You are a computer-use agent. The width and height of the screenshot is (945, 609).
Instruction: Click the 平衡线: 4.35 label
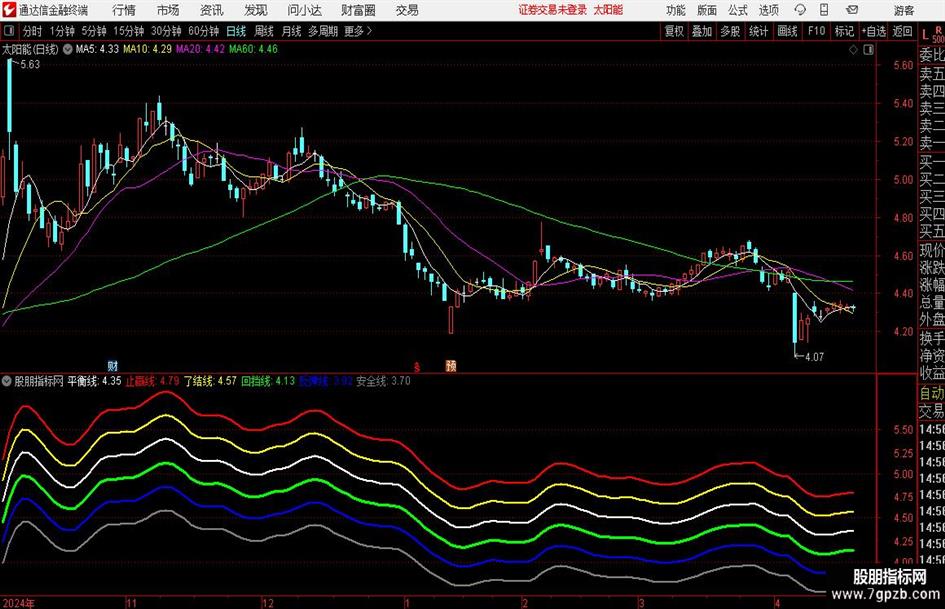pyautogui.click(x=94, y=381)
